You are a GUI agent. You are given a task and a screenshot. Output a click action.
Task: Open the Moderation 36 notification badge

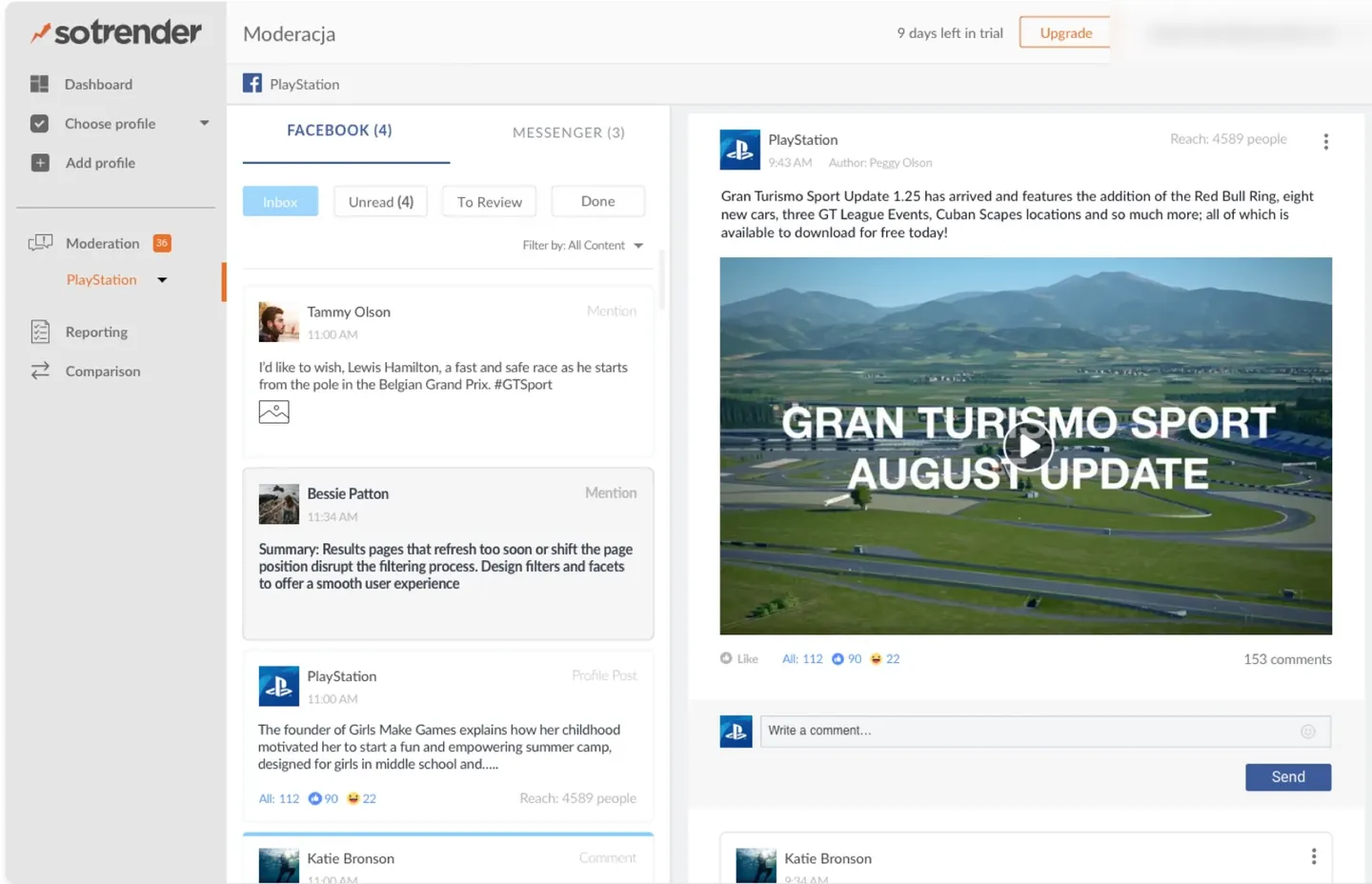[x=162, y=243]
